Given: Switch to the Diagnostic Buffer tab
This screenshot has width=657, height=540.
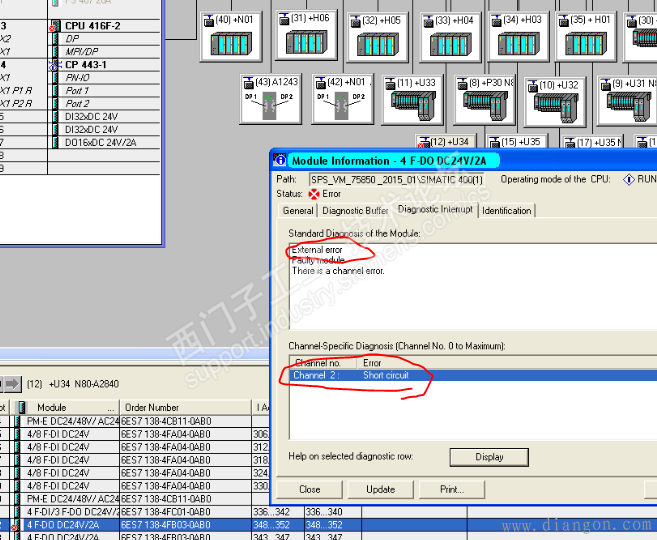Looking at the screenshot, I should click(x=356, y=211).
